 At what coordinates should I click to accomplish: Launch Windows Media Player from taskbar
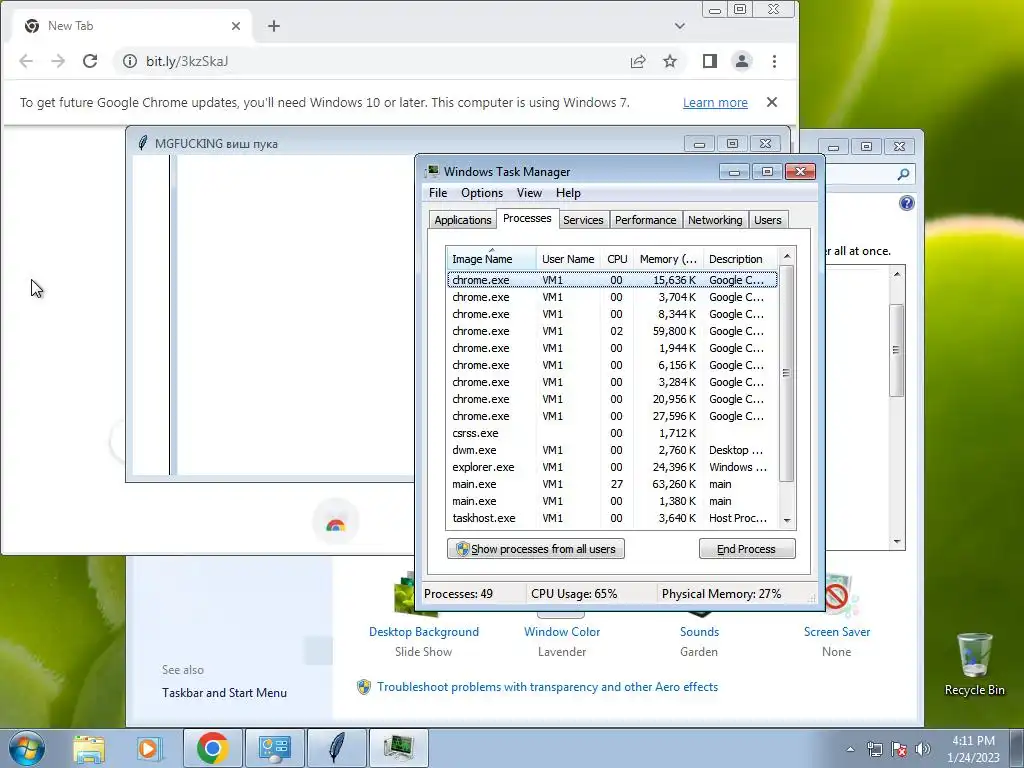click(149, 748)
